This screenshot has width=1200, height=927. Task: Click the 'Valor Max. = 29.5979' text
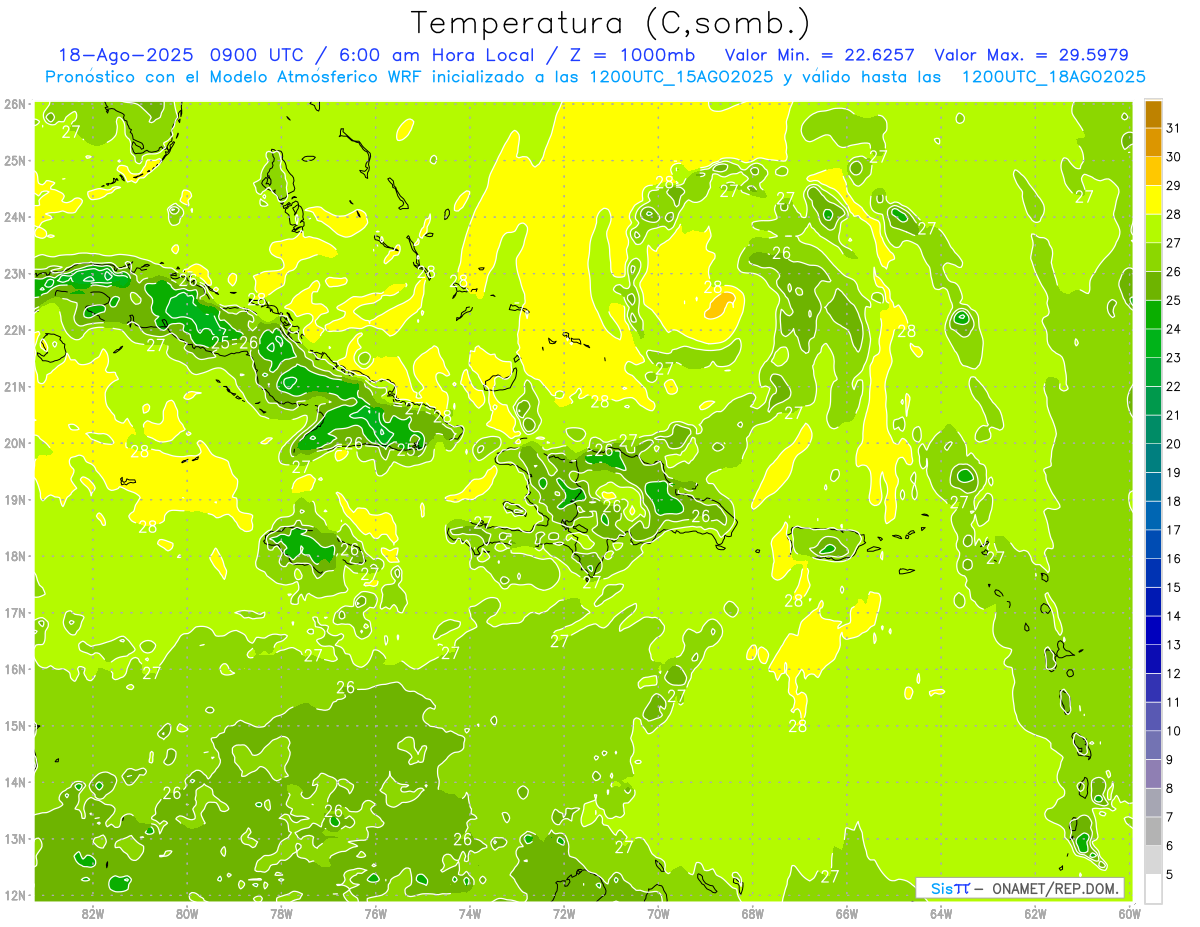click(1031, 55)
